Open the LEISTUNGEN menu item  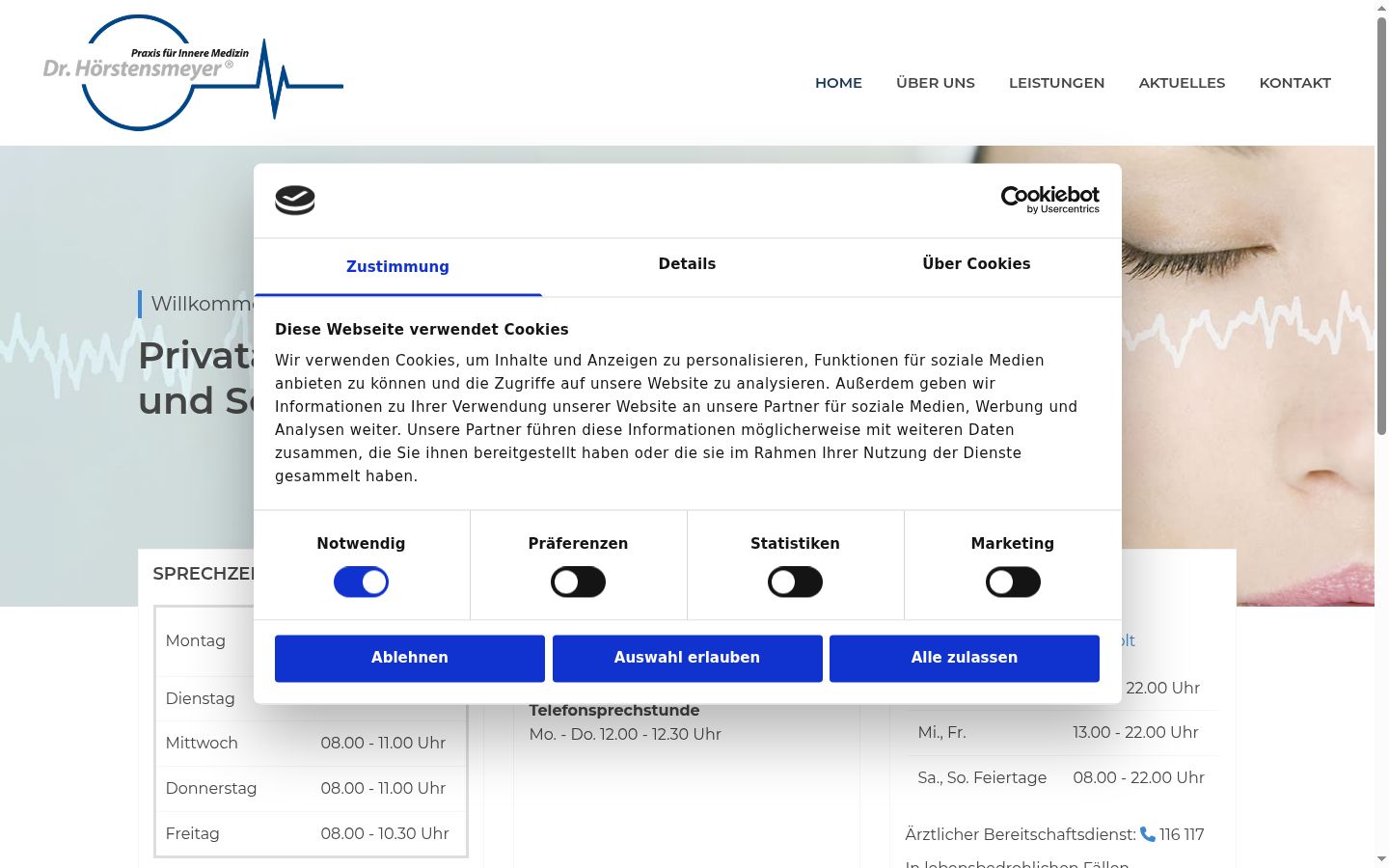point(1056,83)
